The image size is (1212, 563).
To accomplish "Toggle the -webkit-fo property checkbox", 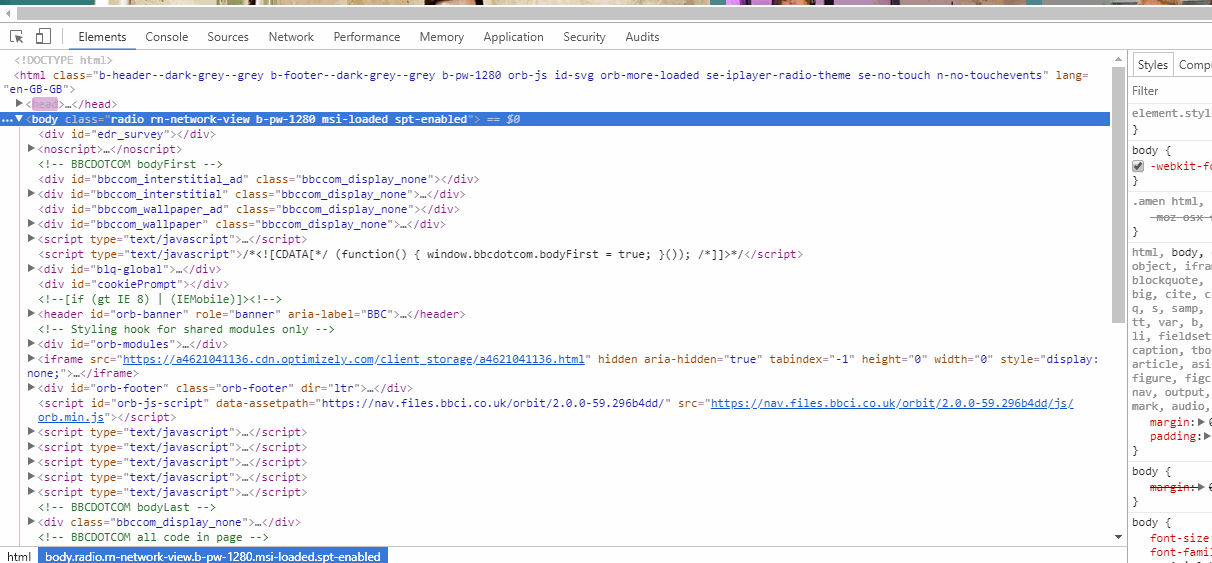I will tap(1138, 166).
